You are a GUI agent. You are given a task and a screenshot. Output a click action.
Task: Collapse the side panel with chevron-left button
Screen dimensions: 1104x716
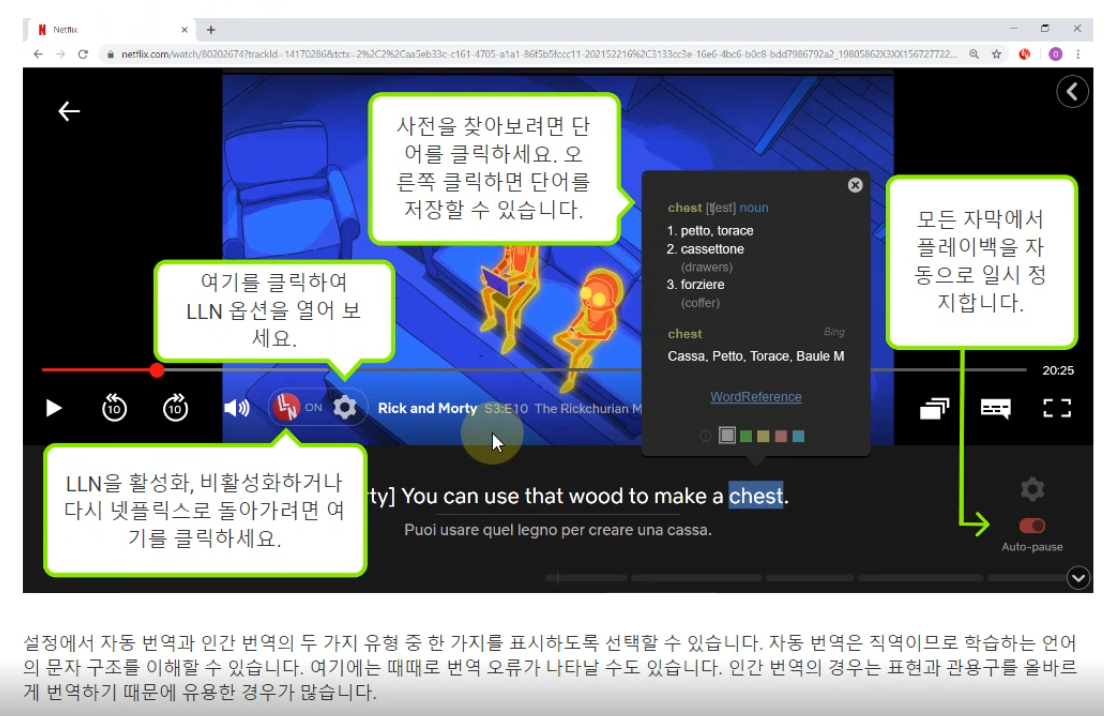pos(1072,92)
